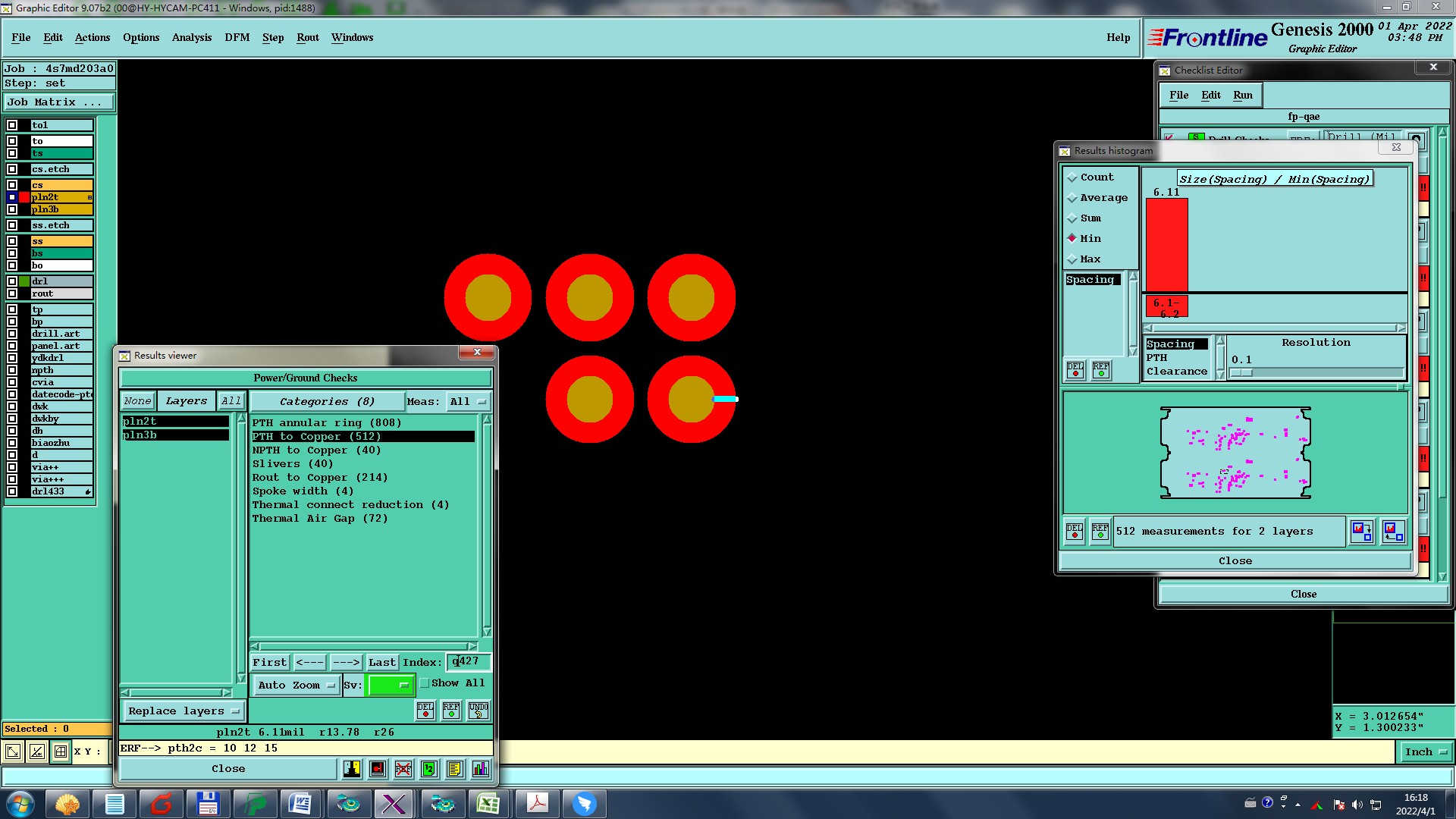This screenshot has width=1456, height=819.
Task: Expand the Meas All dropdown
Action: [468, 402]
